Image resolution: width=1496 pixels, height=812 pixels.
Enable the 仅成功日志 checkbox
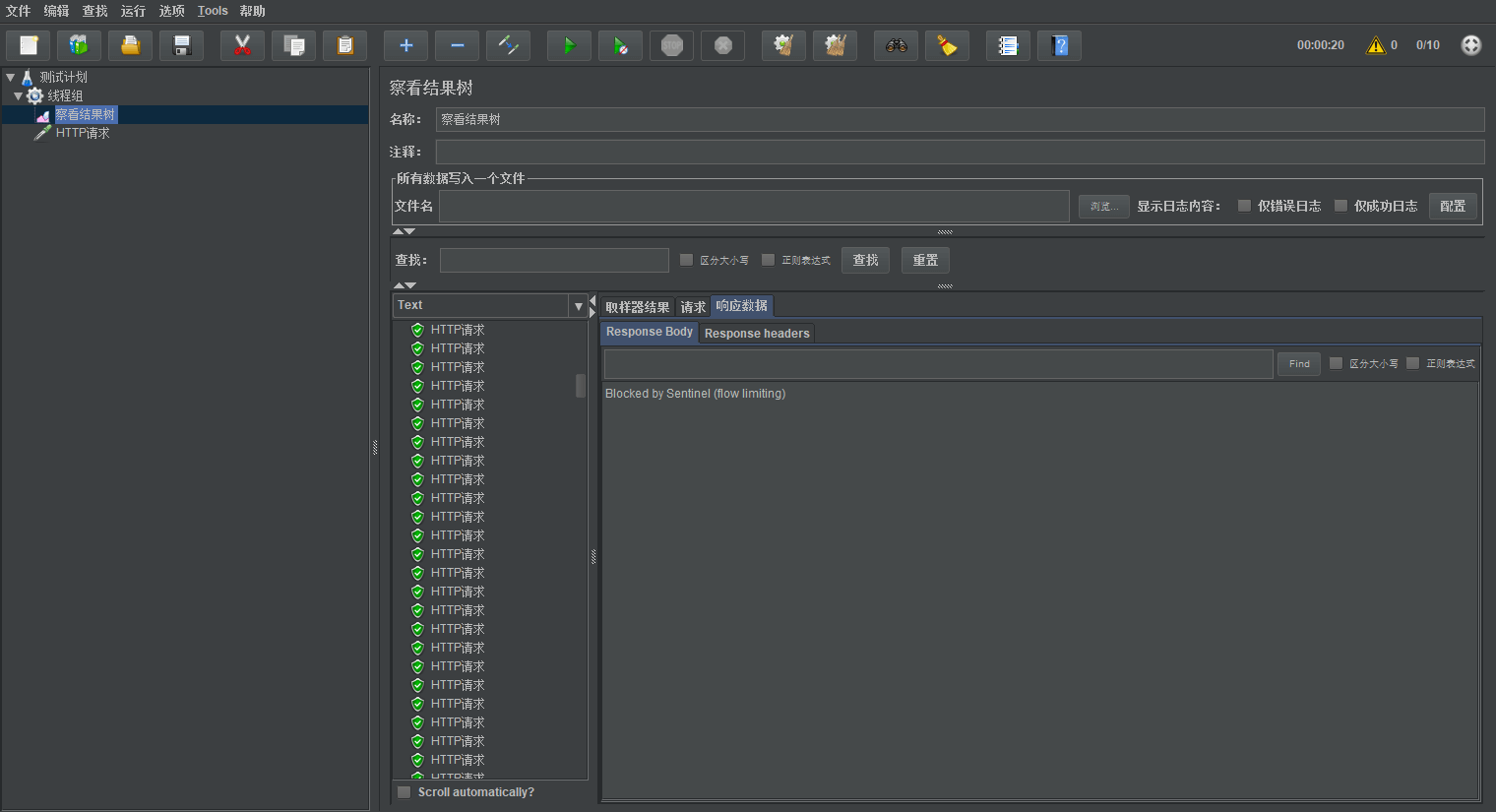[x=1340, y=206]
